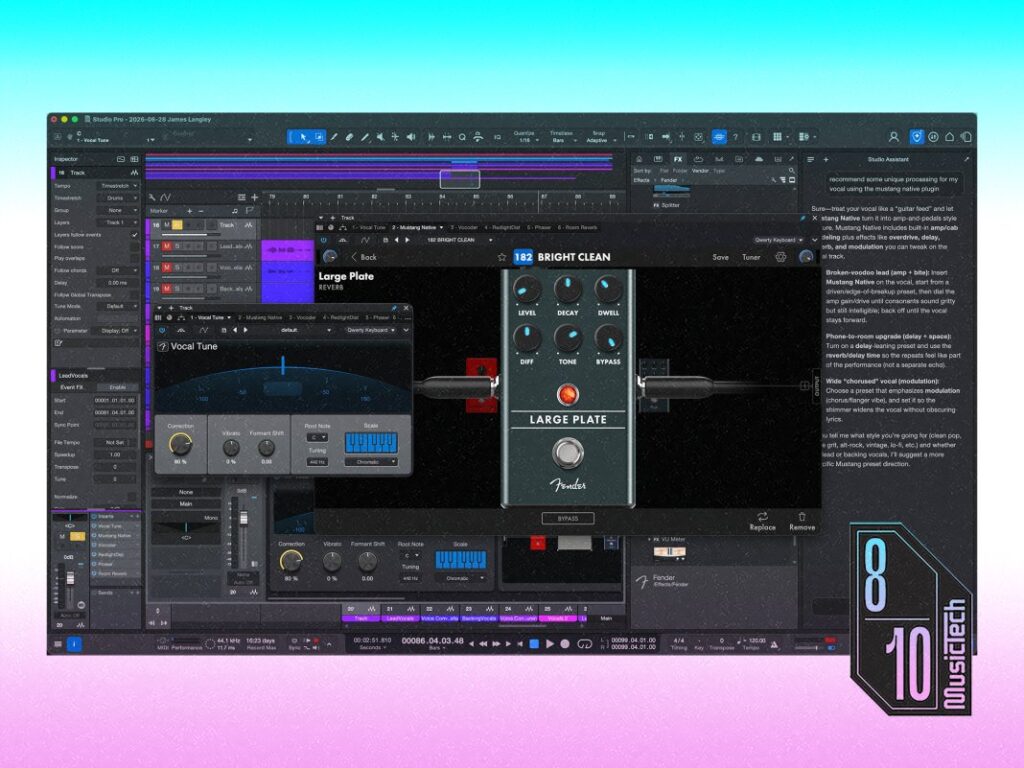Viewport: 1024px width, 768px height.
Task: Toggle Layers follow events checkbox
Action: coord(135,235)
